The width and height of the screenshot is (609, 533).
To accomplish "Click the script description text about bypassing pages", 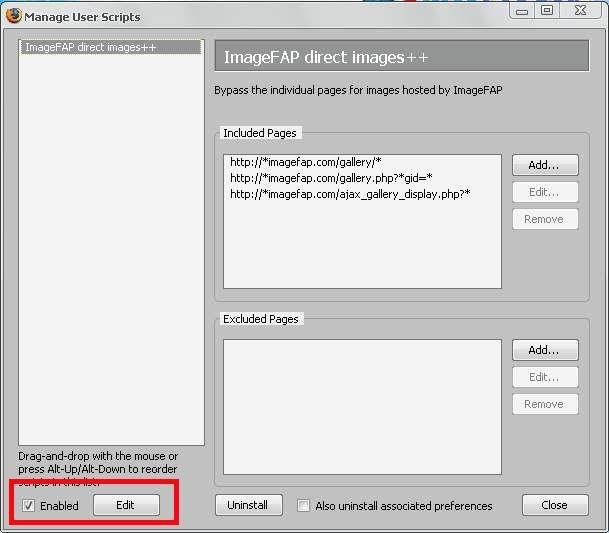I will pyautogui.click(x=358, y=90).
